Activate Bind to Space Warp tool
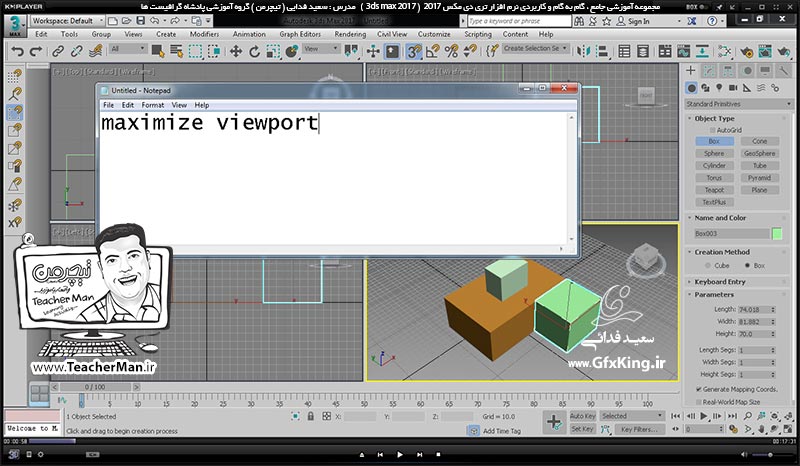Screen dimensions: 800x466 95,51
